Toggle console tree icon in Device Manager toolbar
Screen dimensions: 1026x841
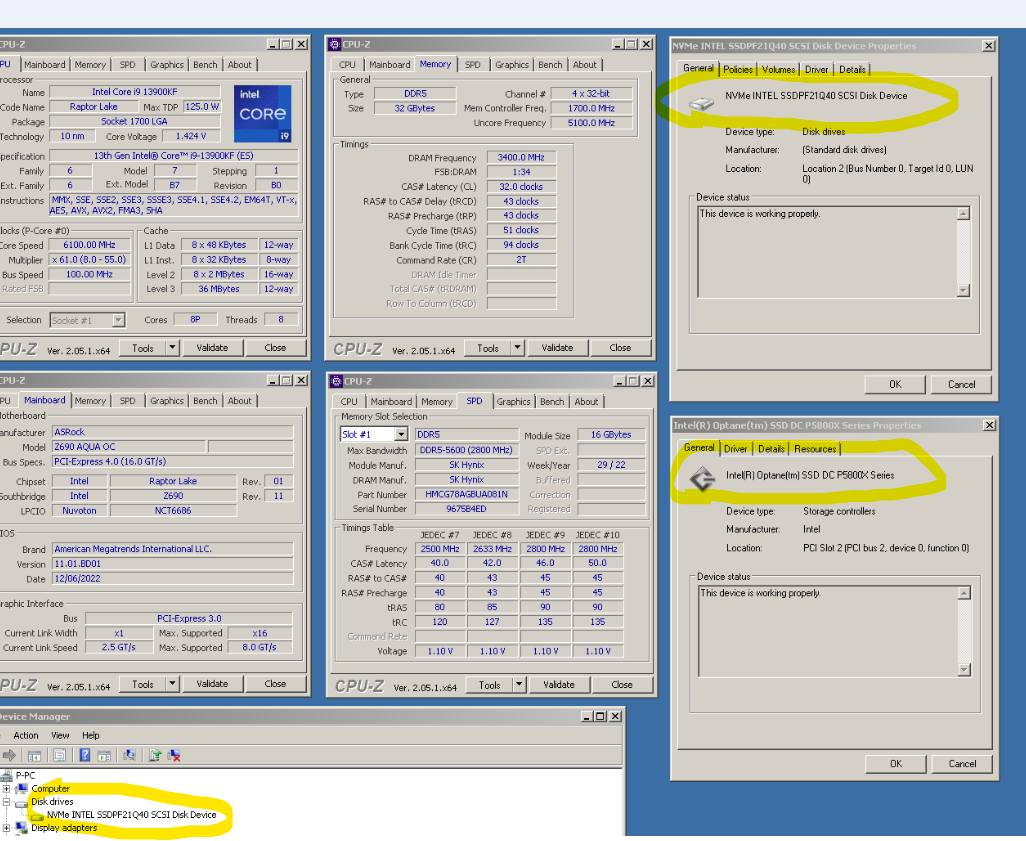click(34, 755)
